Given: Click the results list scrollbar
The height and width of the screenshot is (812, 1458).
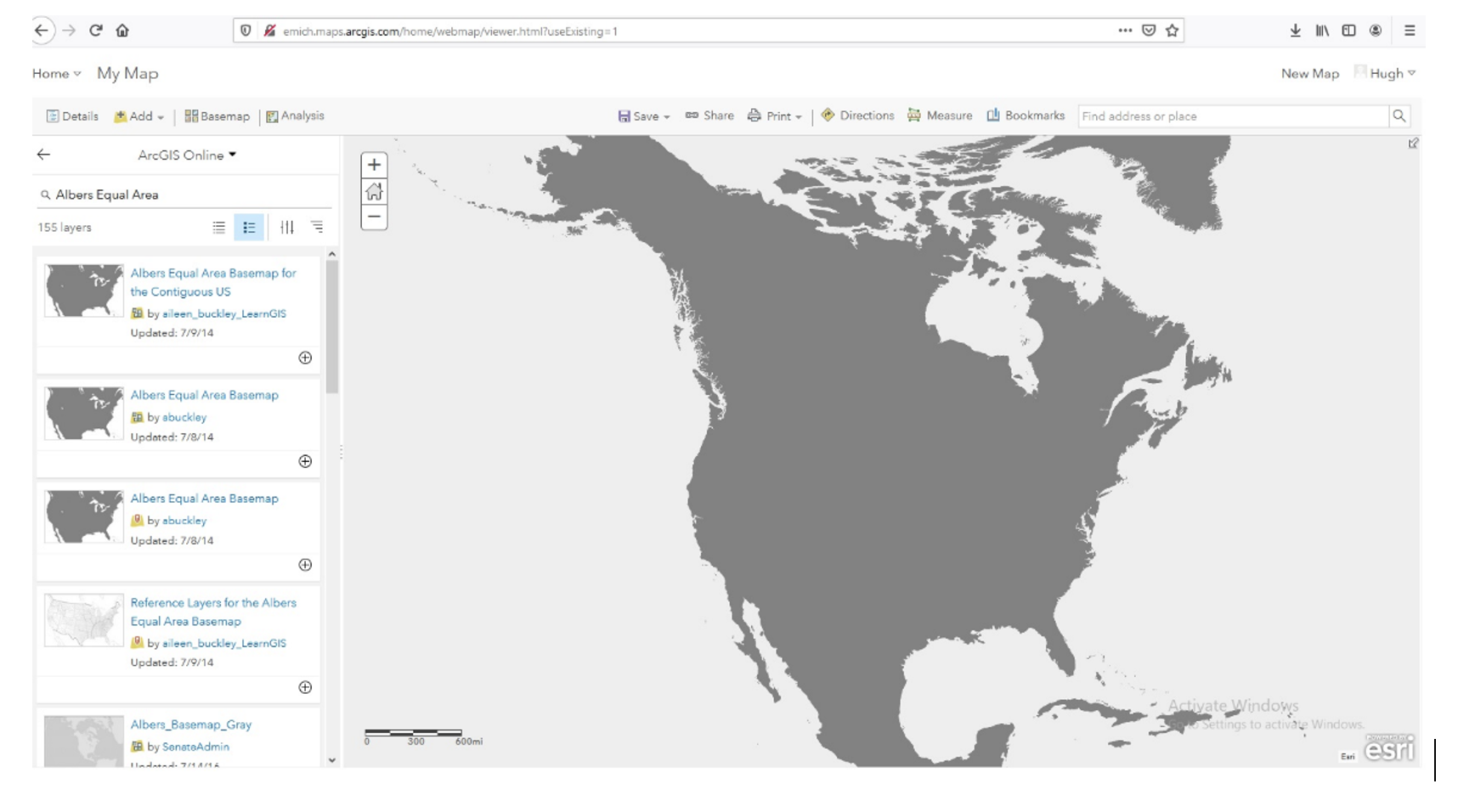Looking at the screenshot, I should [332, 327].
